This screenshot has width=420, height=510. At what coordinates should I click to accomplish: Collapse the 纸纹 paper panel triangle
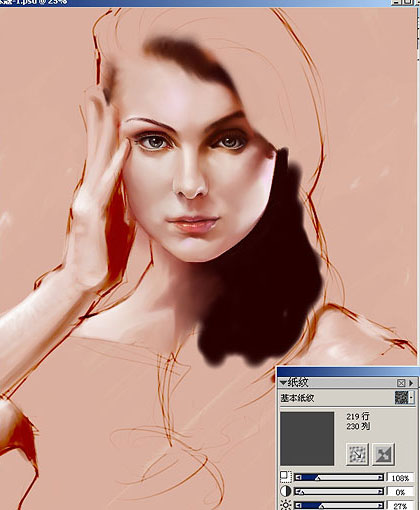pos(283,383)
